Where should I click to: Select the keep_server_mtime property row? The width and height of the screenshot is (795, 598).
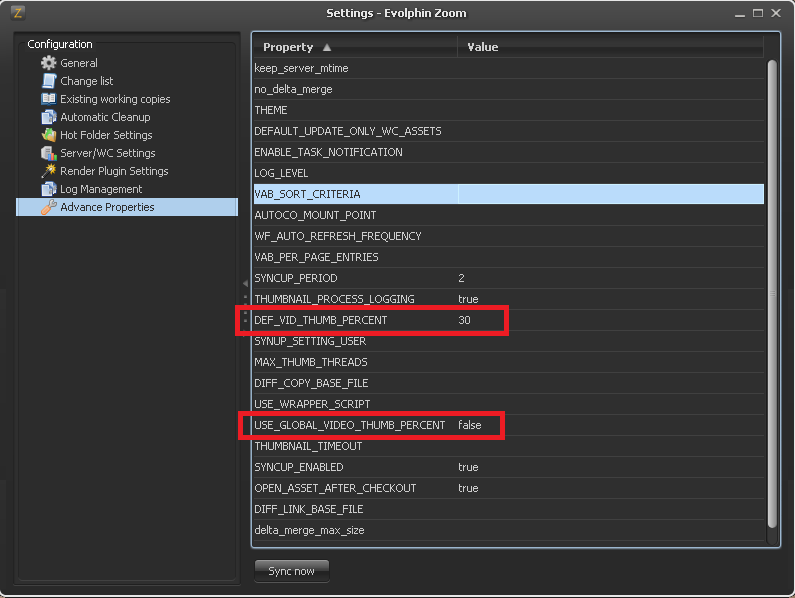pos(509,68)
